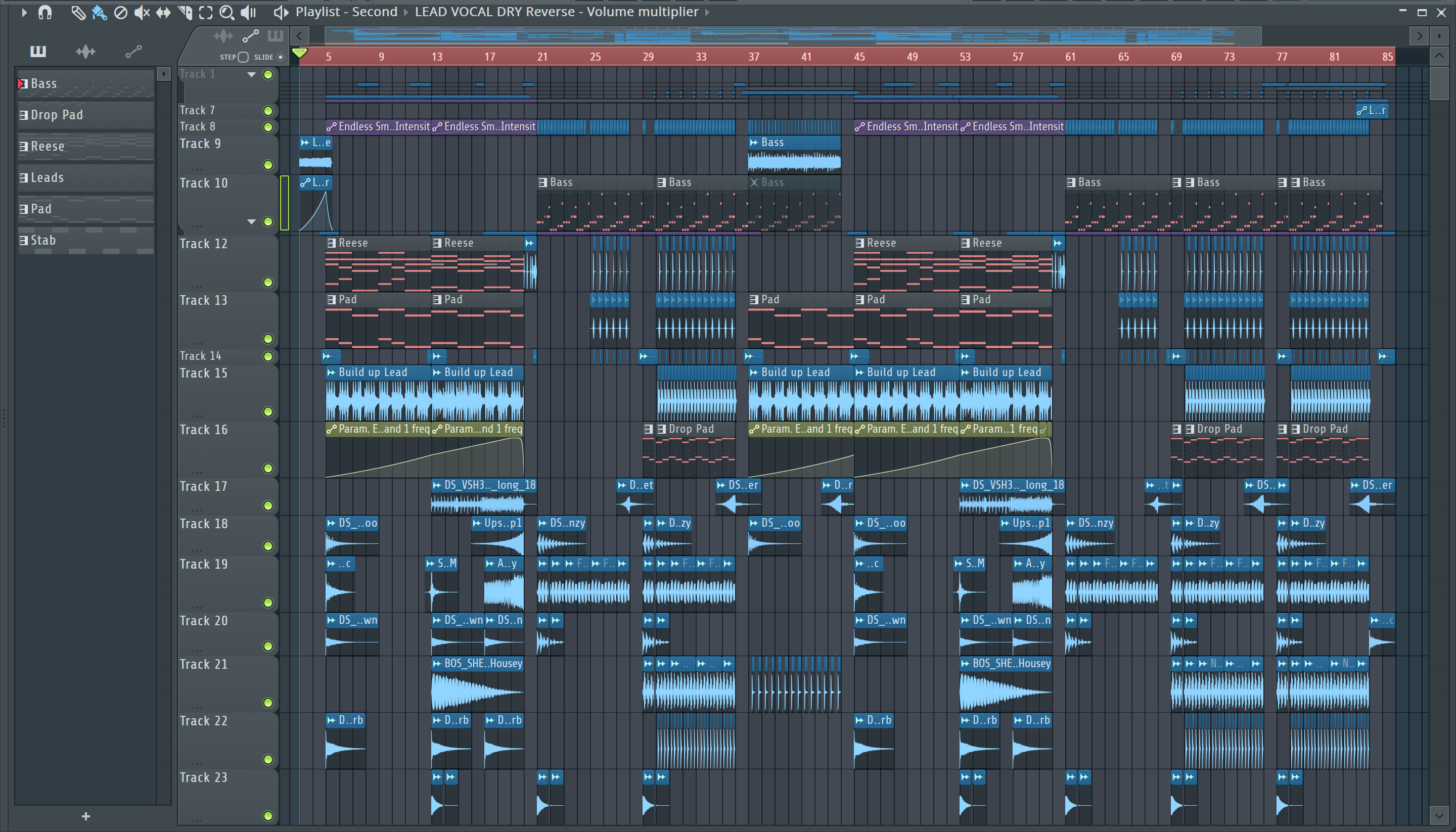This screenshot has height=832, width=1456.
Task: Select the Playback speaker tool
Action: pyautogui.click(x=248, y=12)
